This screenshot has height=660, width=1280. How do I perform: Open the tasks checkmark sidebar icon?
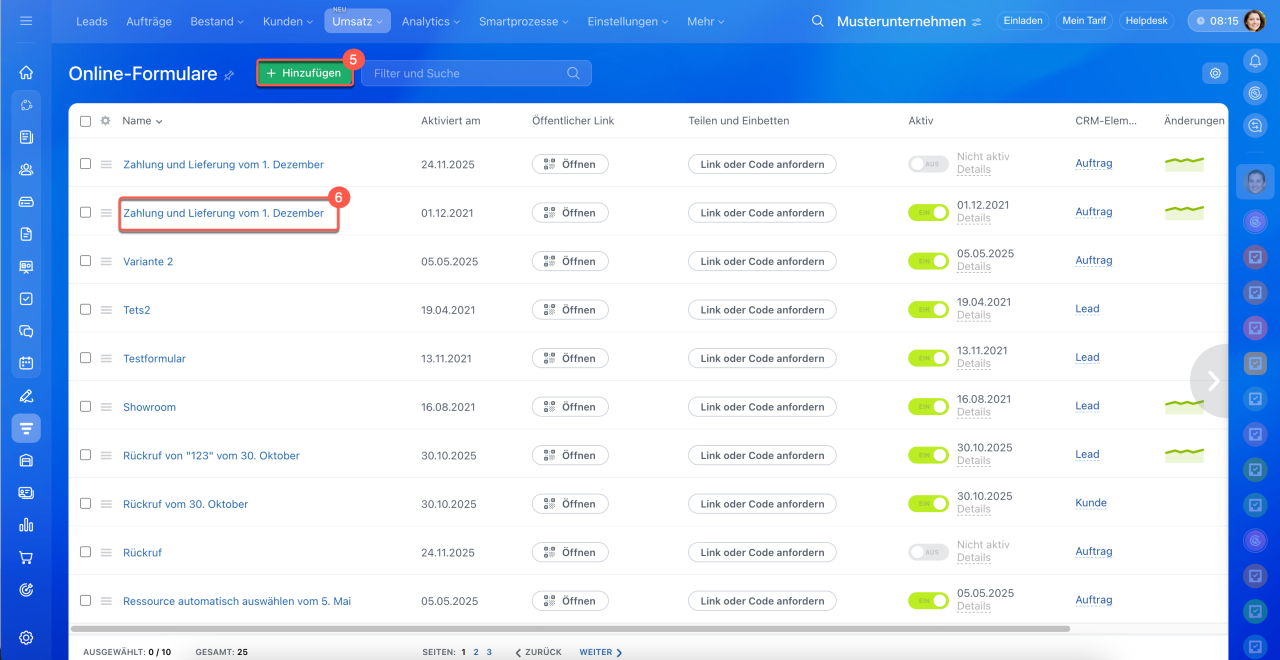tap(26, 298)
